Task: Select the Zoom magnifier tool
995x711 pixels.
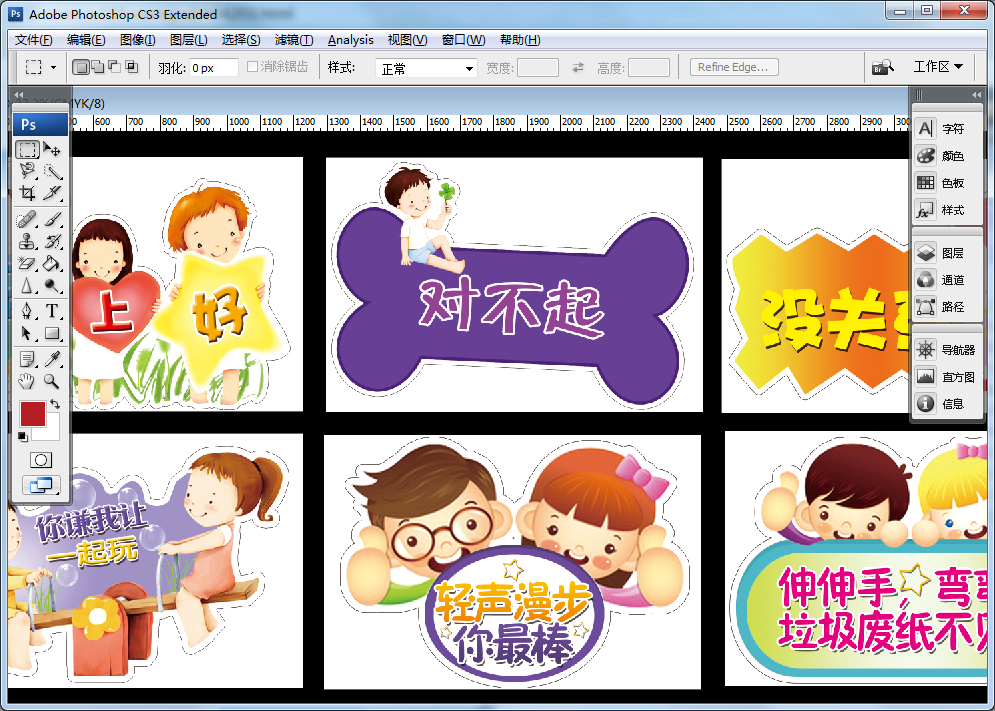Action: pos(52,381)
